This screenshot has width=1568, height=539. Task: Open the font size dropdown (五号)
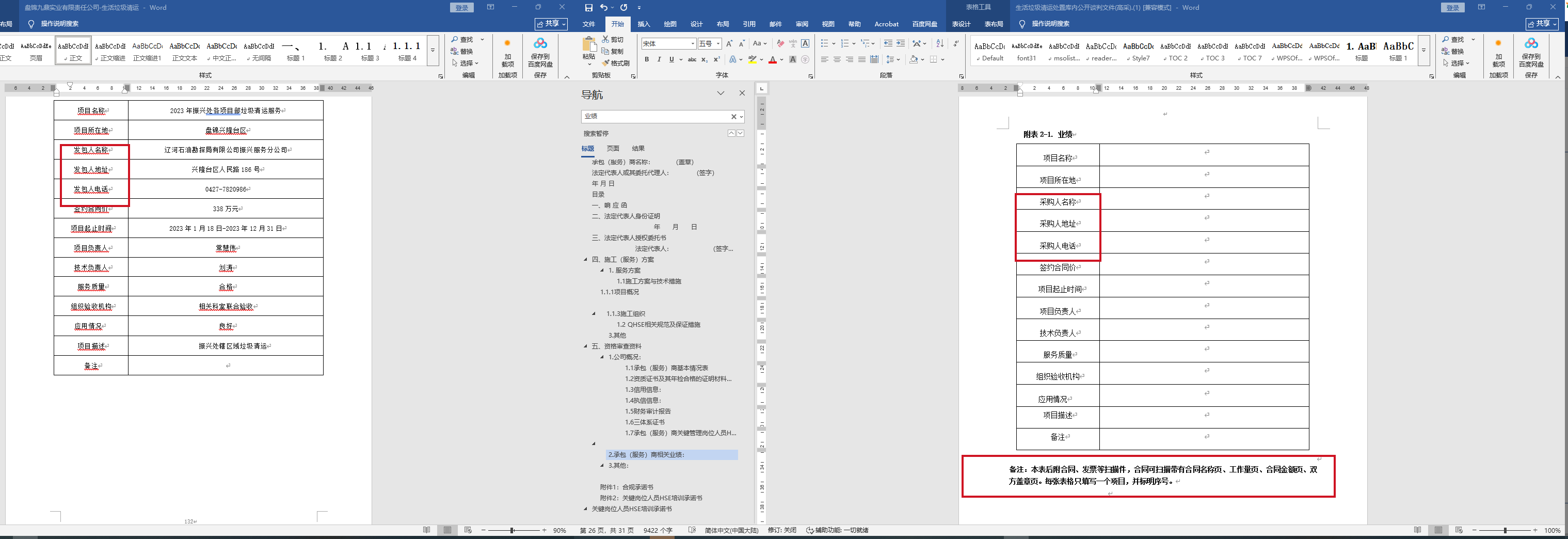click(718, 44)
